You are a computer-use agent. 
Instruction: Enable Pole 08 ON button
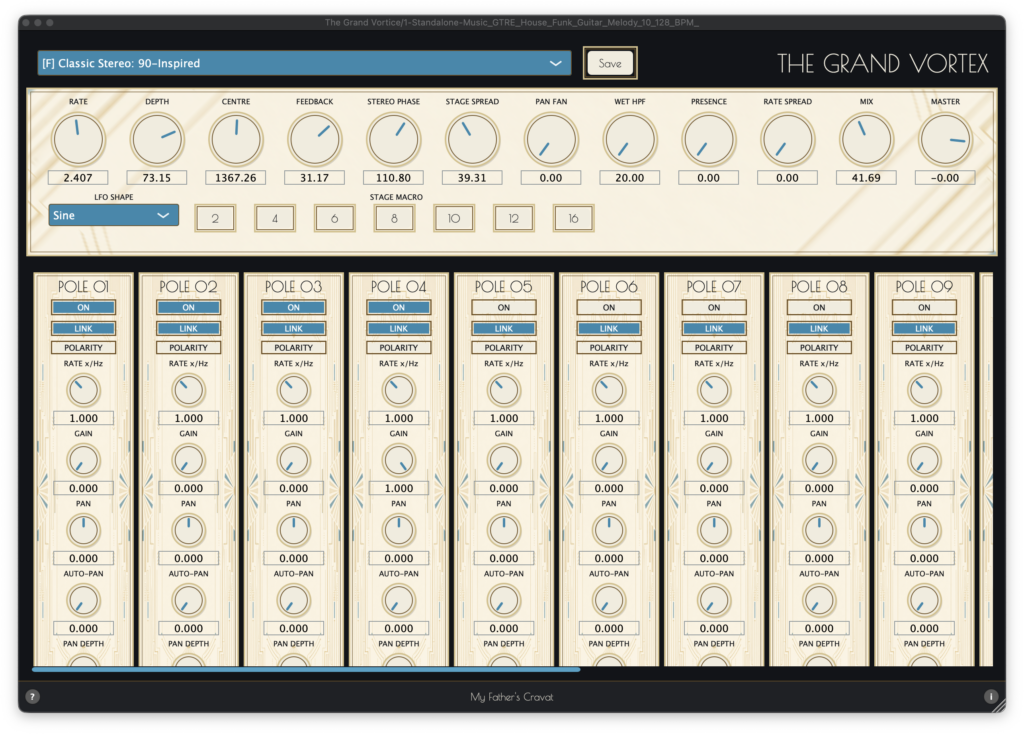tap(820, 307)
